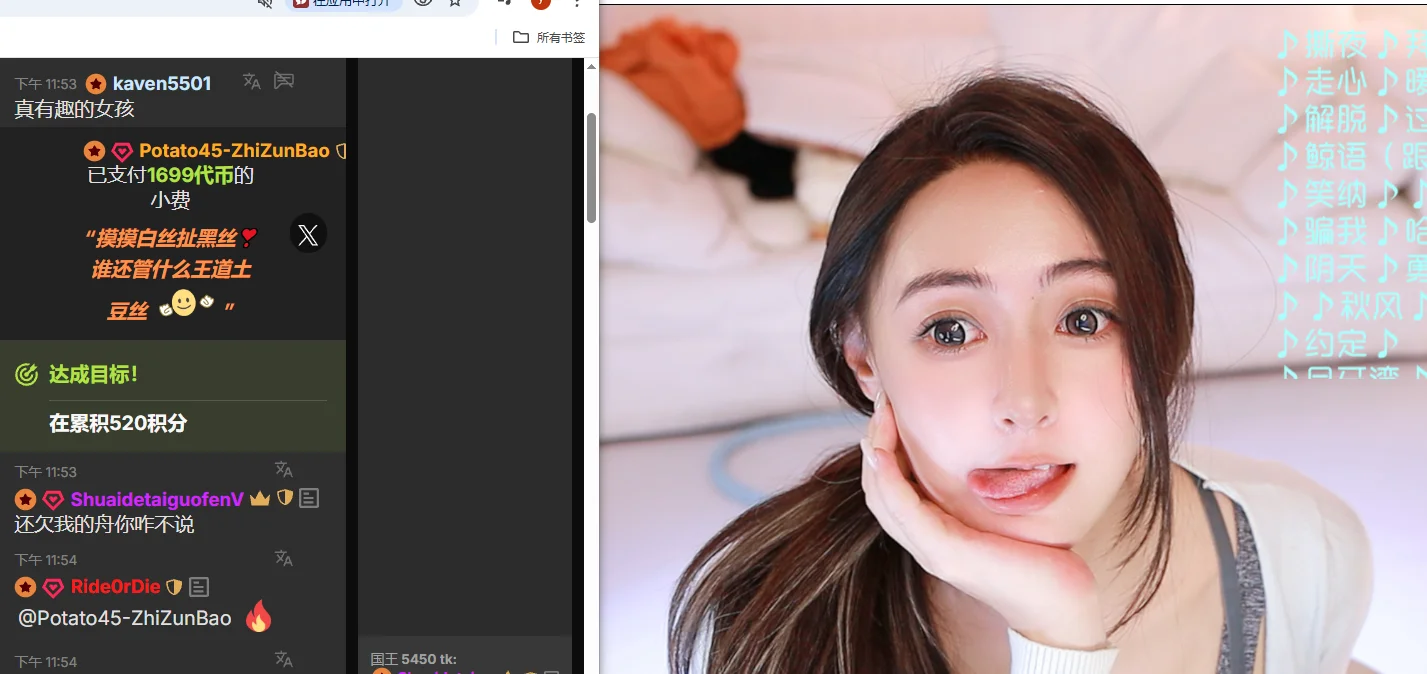Click the @Potato45-ZhiZunBao mention in chat
This screenshot has width=1427, height=674.
point(125,618)
